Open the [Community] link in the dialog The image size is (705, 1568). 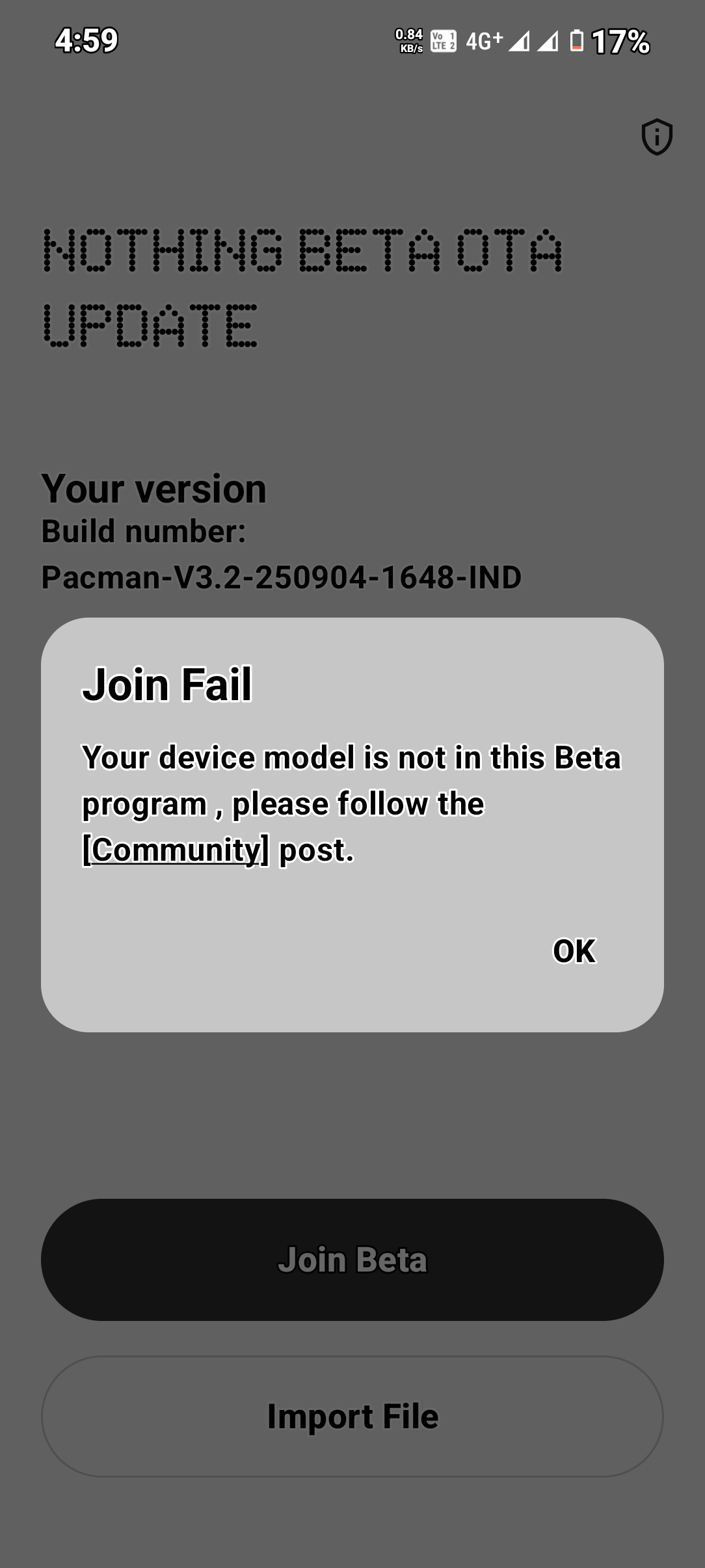pyautogui.click(x=175, y=850)
